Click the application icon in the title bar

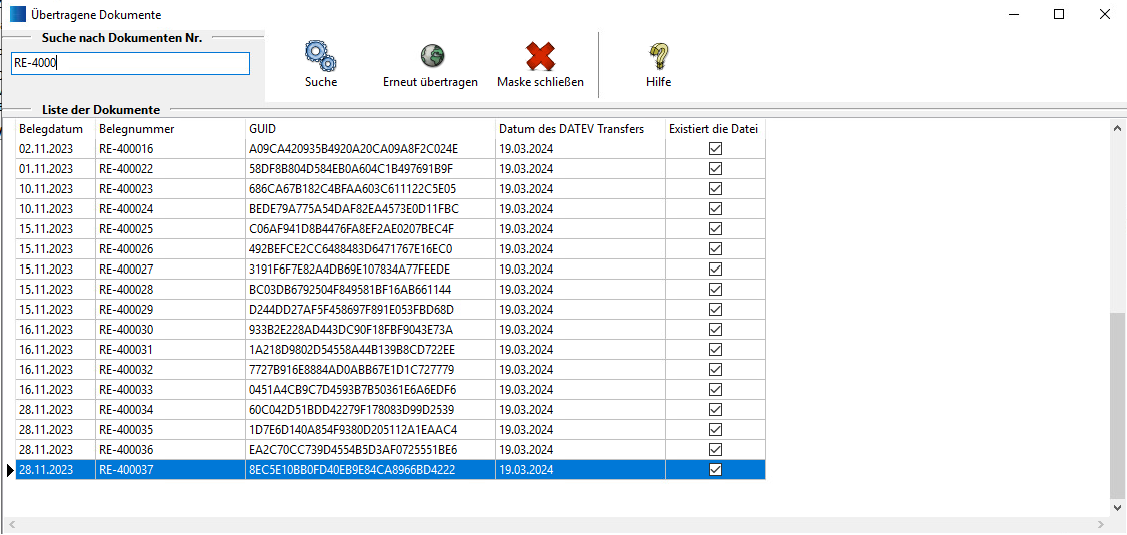[x=18, y=15]
